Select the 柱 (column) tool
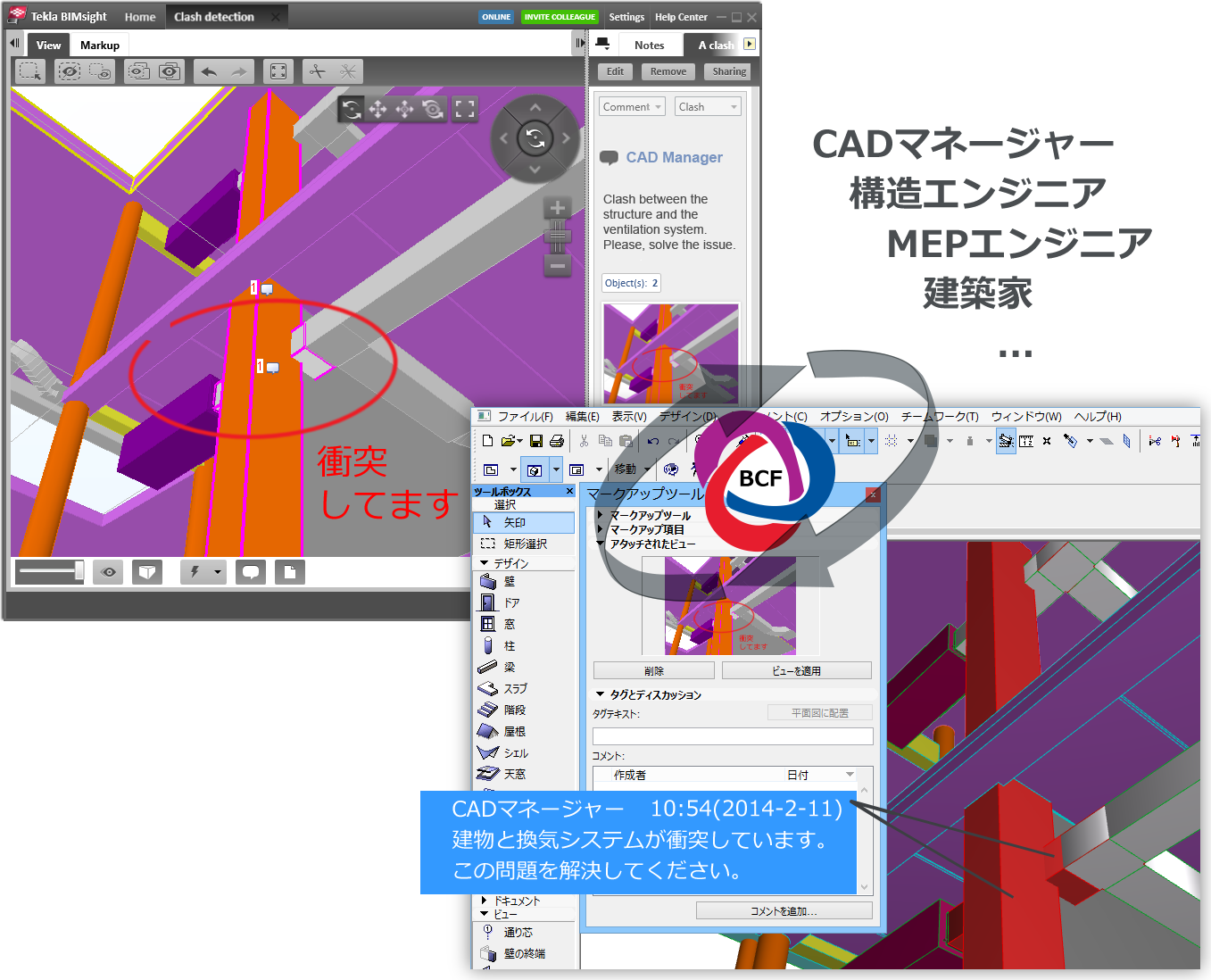Screen dimensions: 1211x980 507,645
